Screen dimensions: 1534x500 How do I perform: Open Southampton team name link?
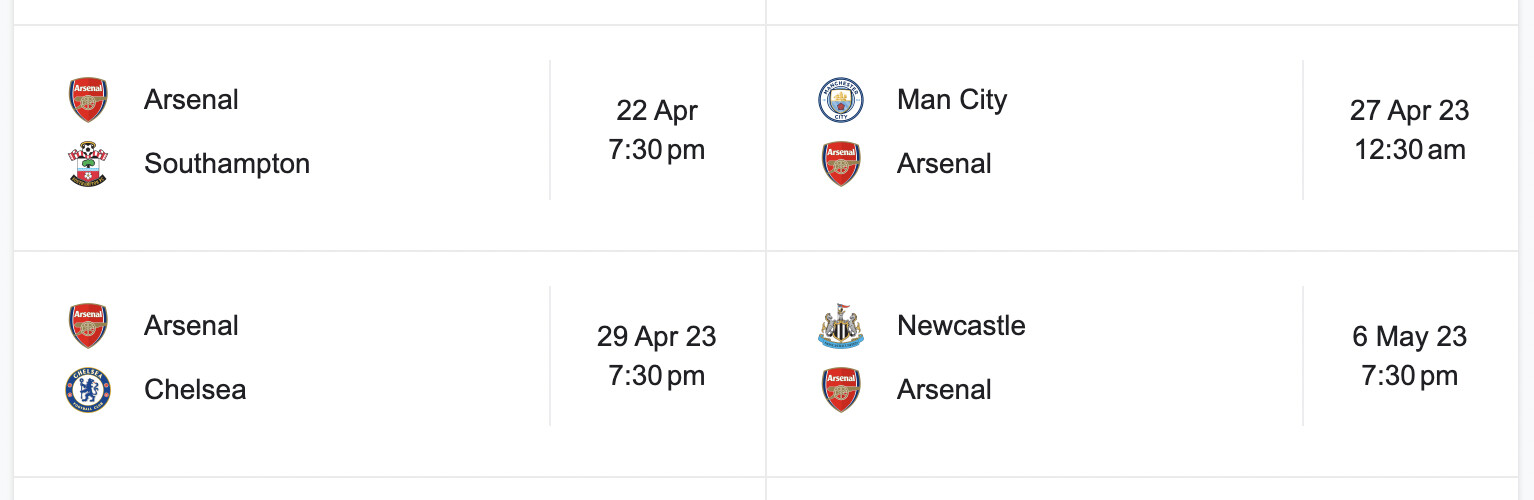pyautogui.click(x=227, y=164)
